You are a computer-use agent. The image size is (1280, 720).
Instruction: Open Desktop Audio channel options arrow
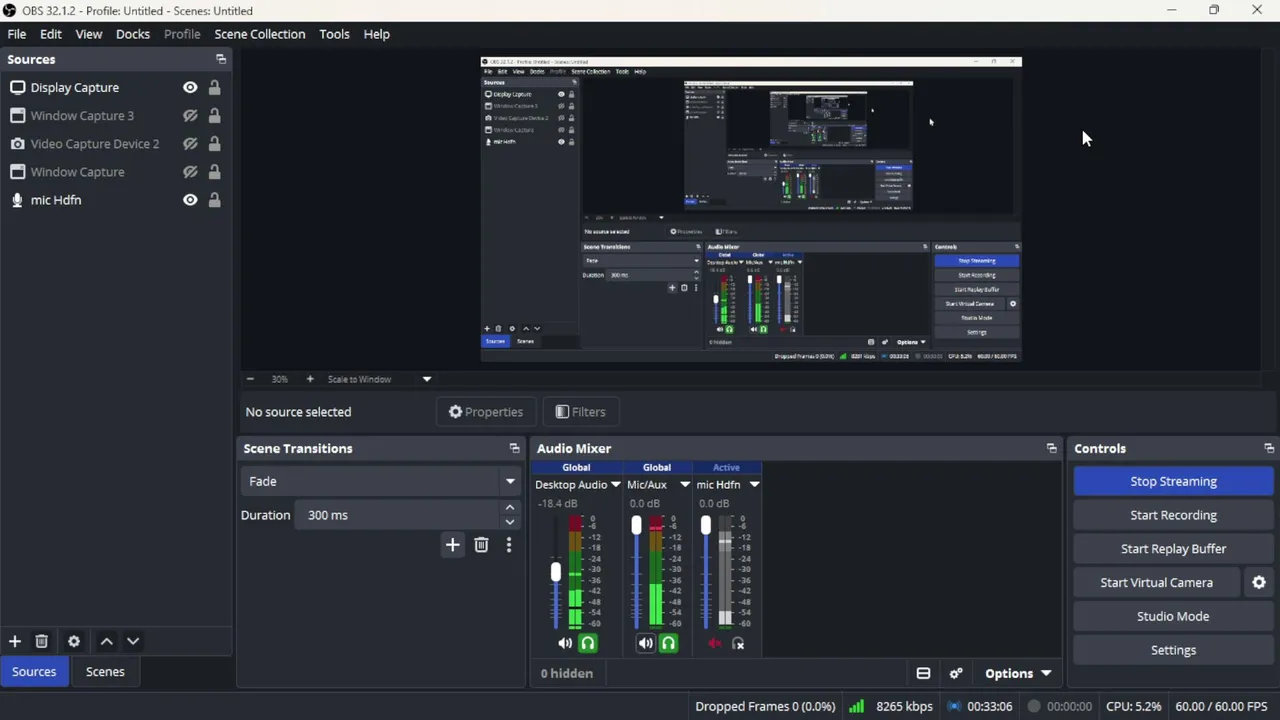point(615,485)
